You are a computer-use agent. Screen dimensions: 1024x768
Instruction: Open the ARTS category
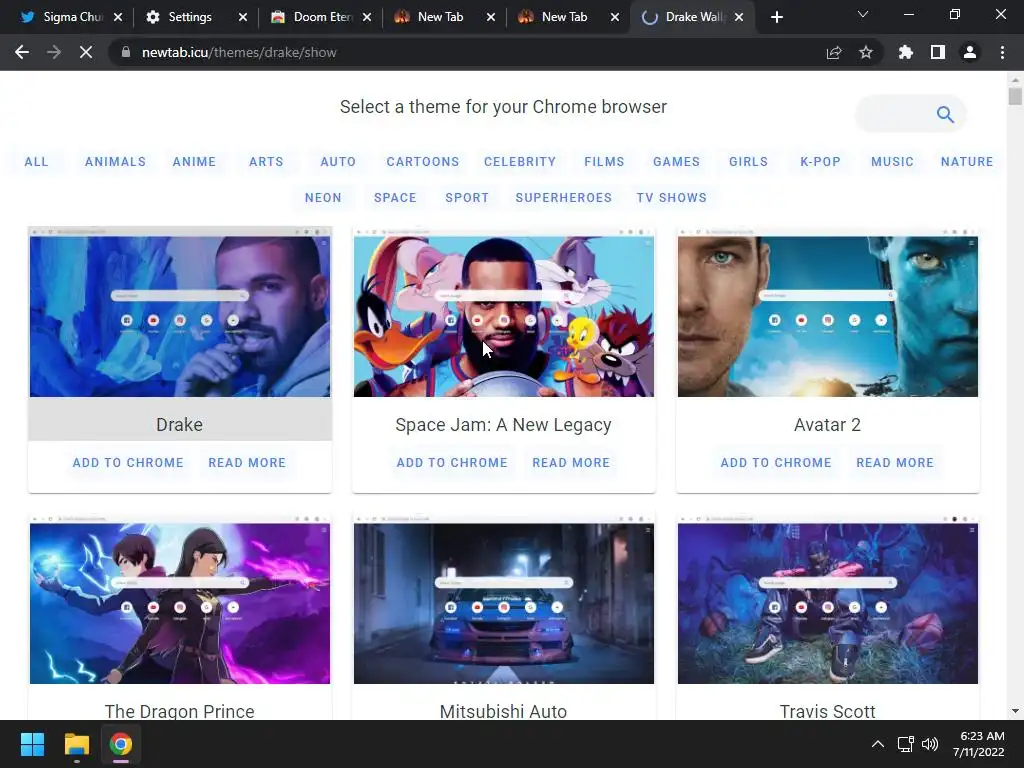point(266,161)
